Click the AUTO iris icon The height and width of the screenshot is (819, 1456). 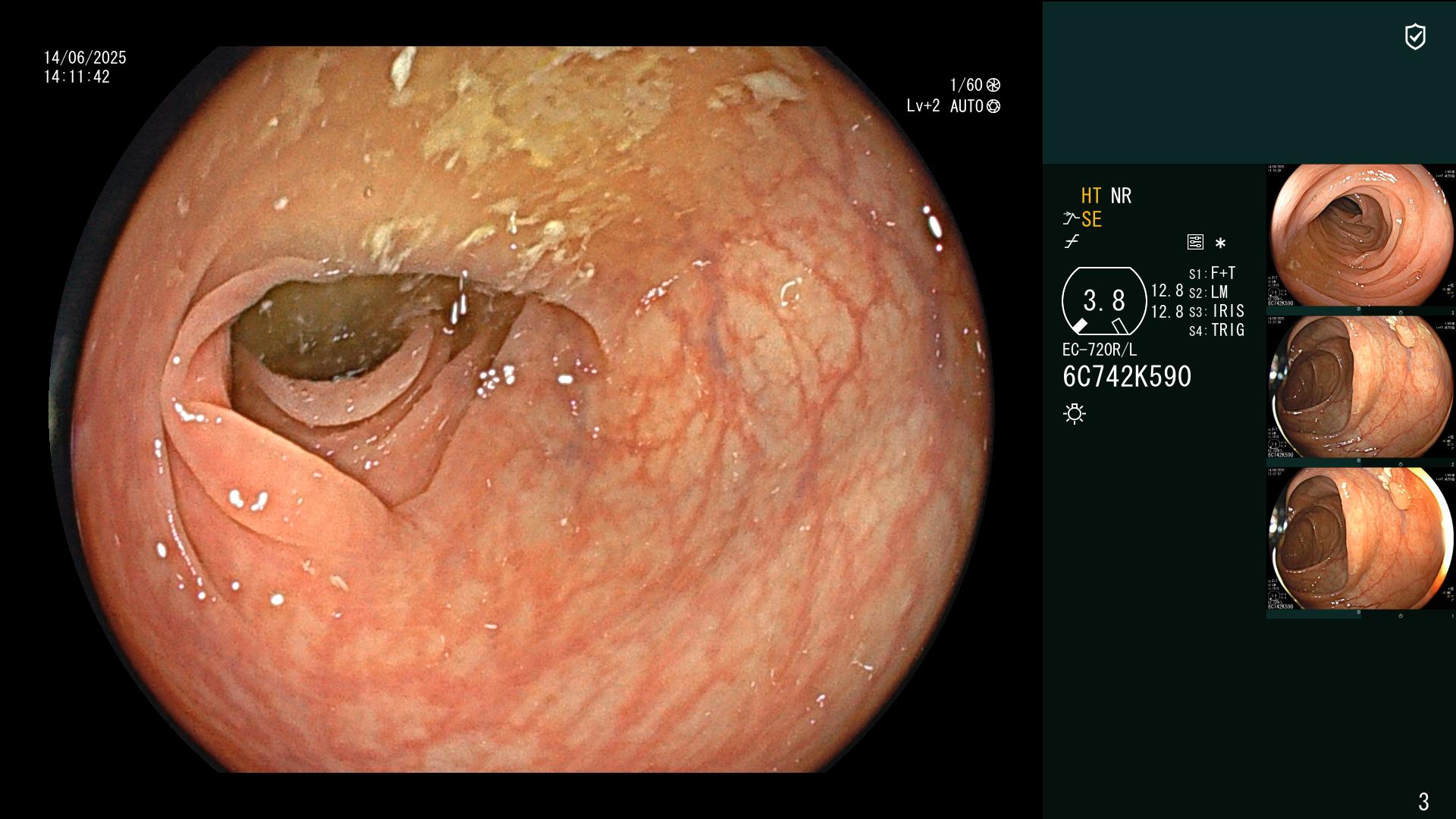993,106
